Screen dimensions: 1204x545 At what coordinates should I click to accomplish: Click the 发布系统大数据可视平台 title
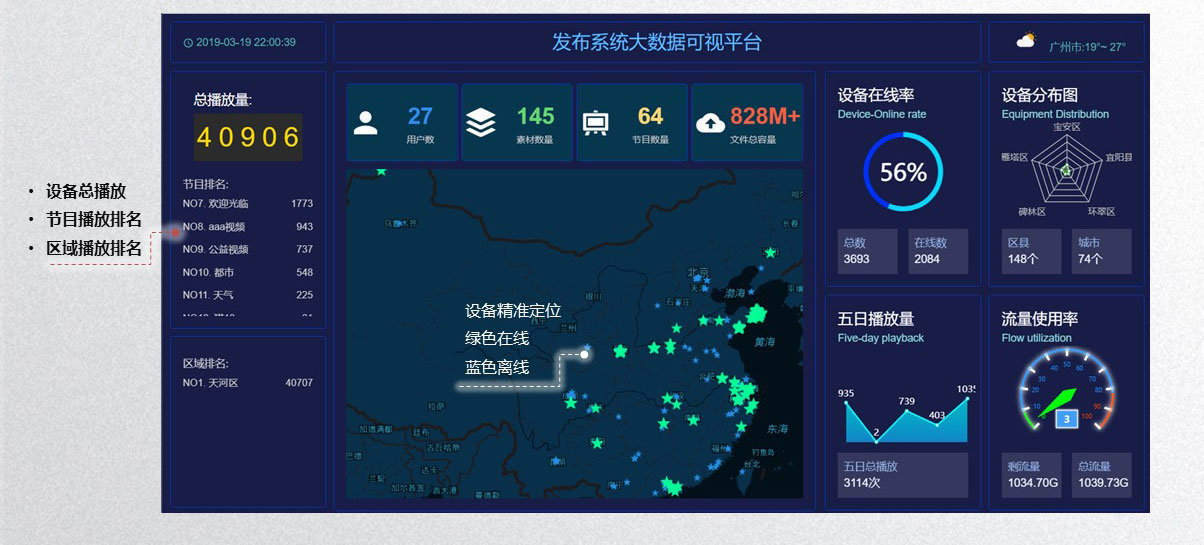(657, 42)
